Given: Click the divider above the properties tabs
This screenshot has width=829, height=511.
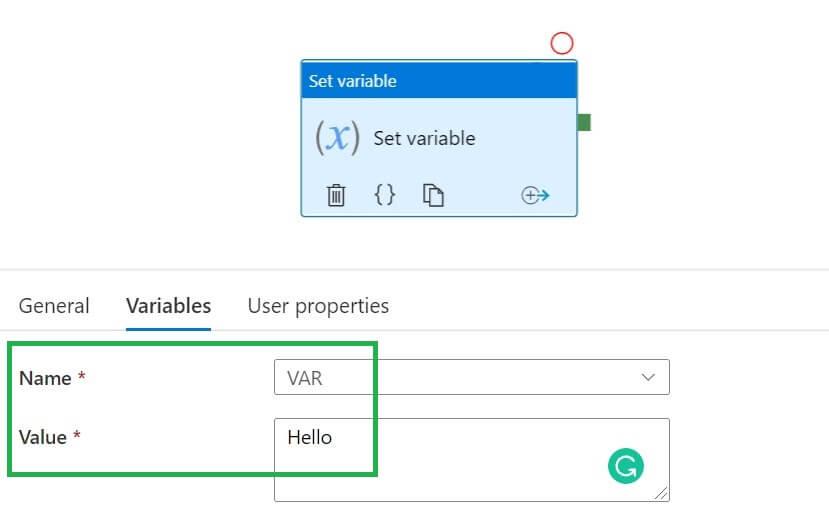Looking at the screenshot, I should coord(414,270).
